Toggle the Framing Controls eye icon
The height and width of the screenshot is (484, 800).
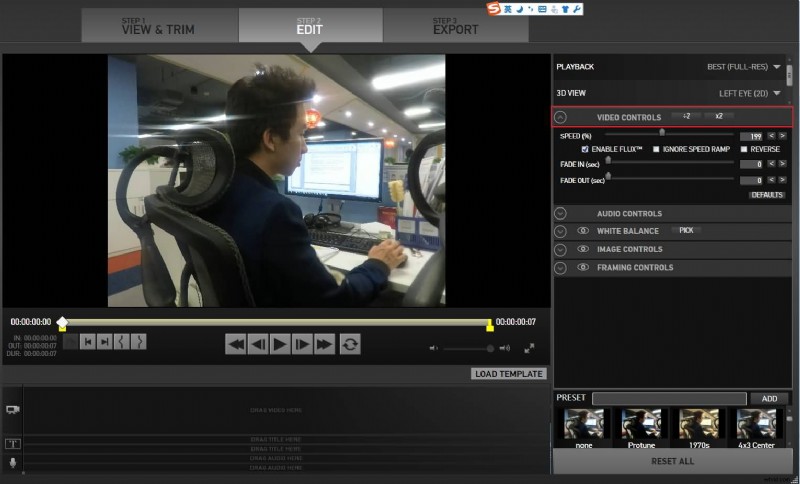click(583, 267)
